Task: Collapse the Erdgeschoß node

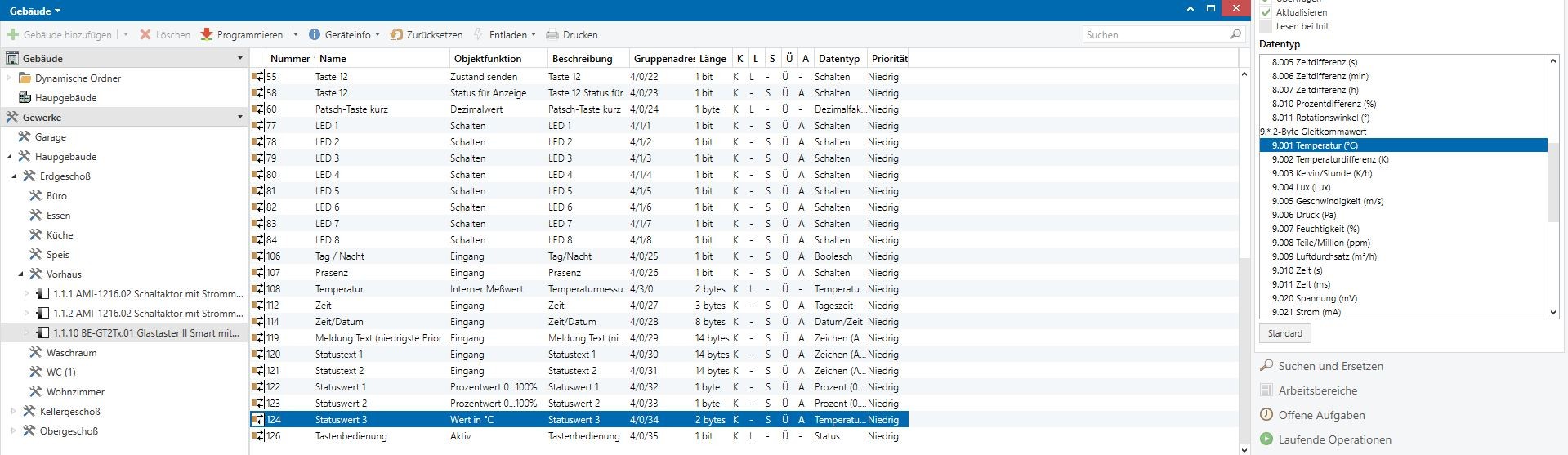Action: (15, 176)
